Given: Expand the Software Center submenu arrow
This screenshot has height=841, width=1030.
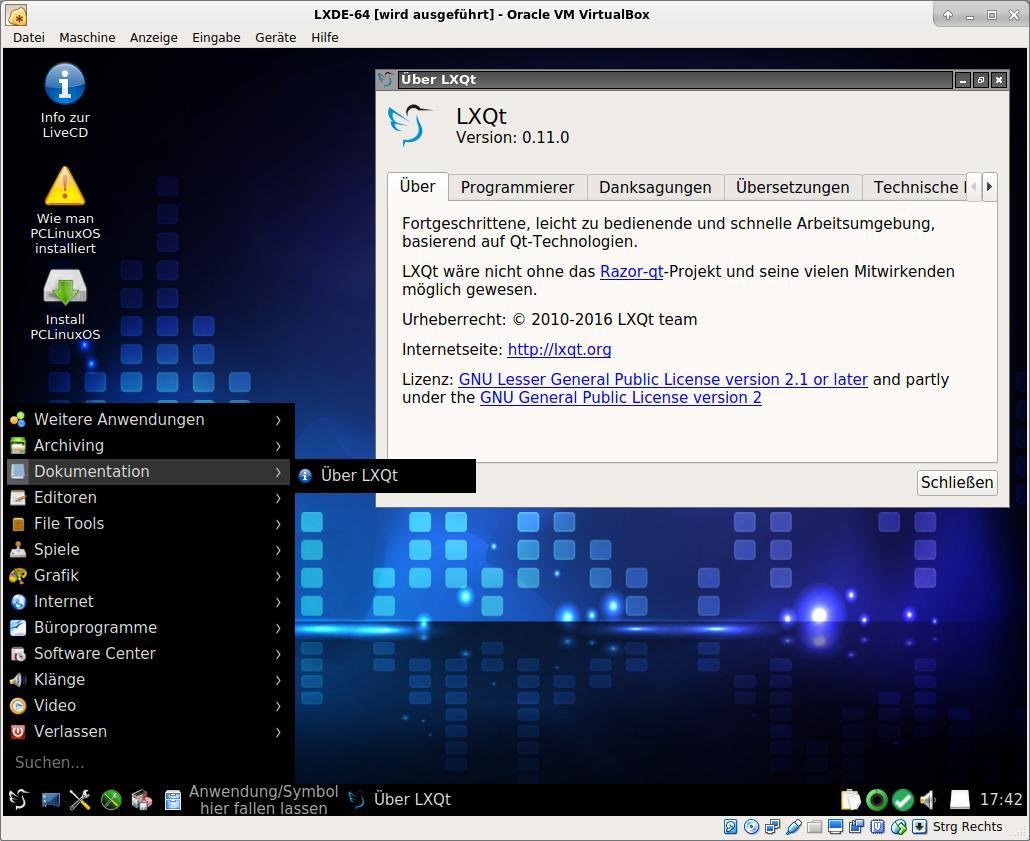Looking at the screenshot, I should click(279, 654).
